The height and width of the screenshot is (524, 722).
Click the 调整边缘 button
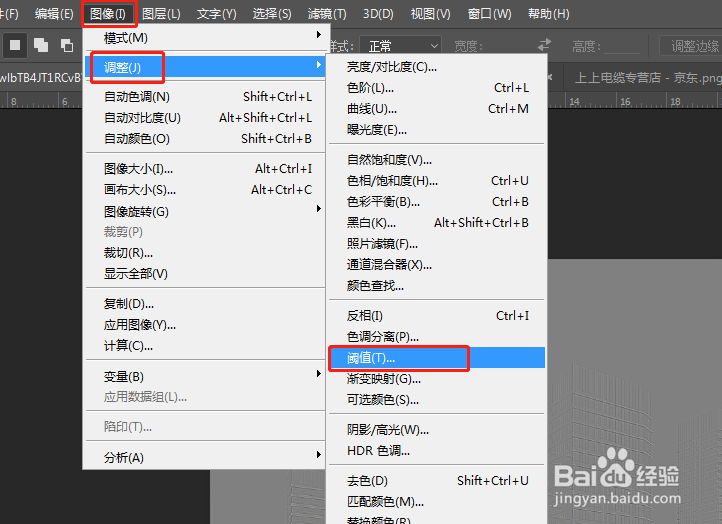[x=693, y=46]
